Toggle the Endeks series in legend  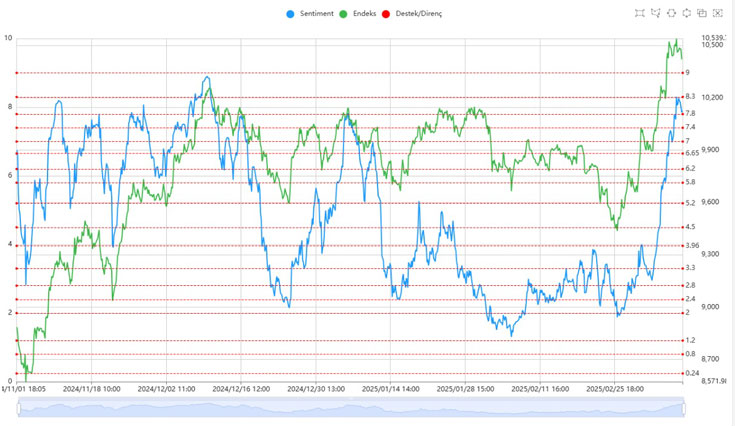tap(358, 14)
